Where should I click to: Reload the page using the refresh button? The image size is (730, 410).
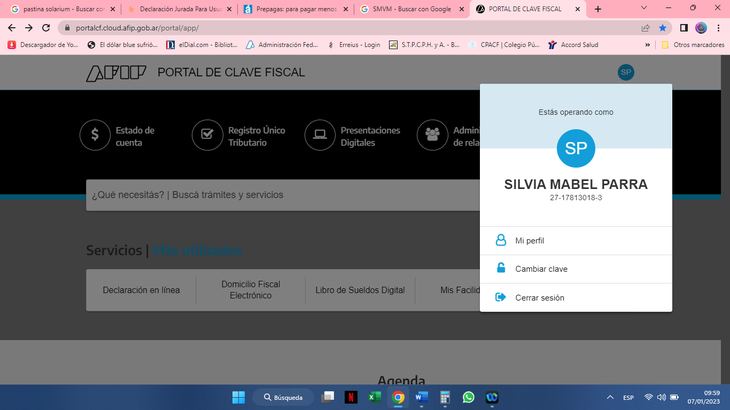[x=46, y=28]
